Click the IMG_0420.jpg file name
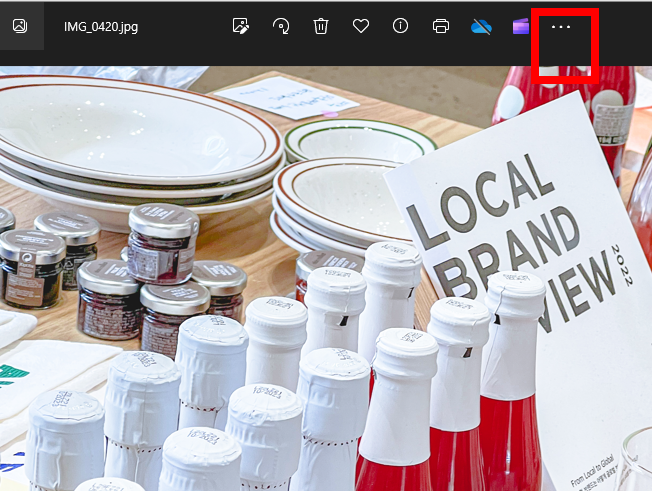 101,27
